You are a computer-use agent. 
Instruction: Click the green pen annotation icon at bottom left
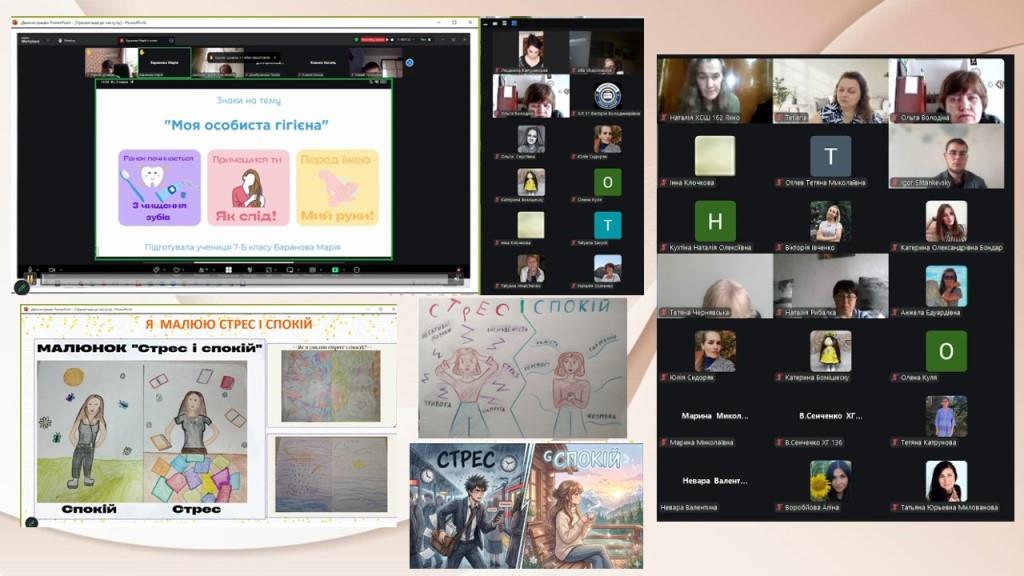pos(22,286)
